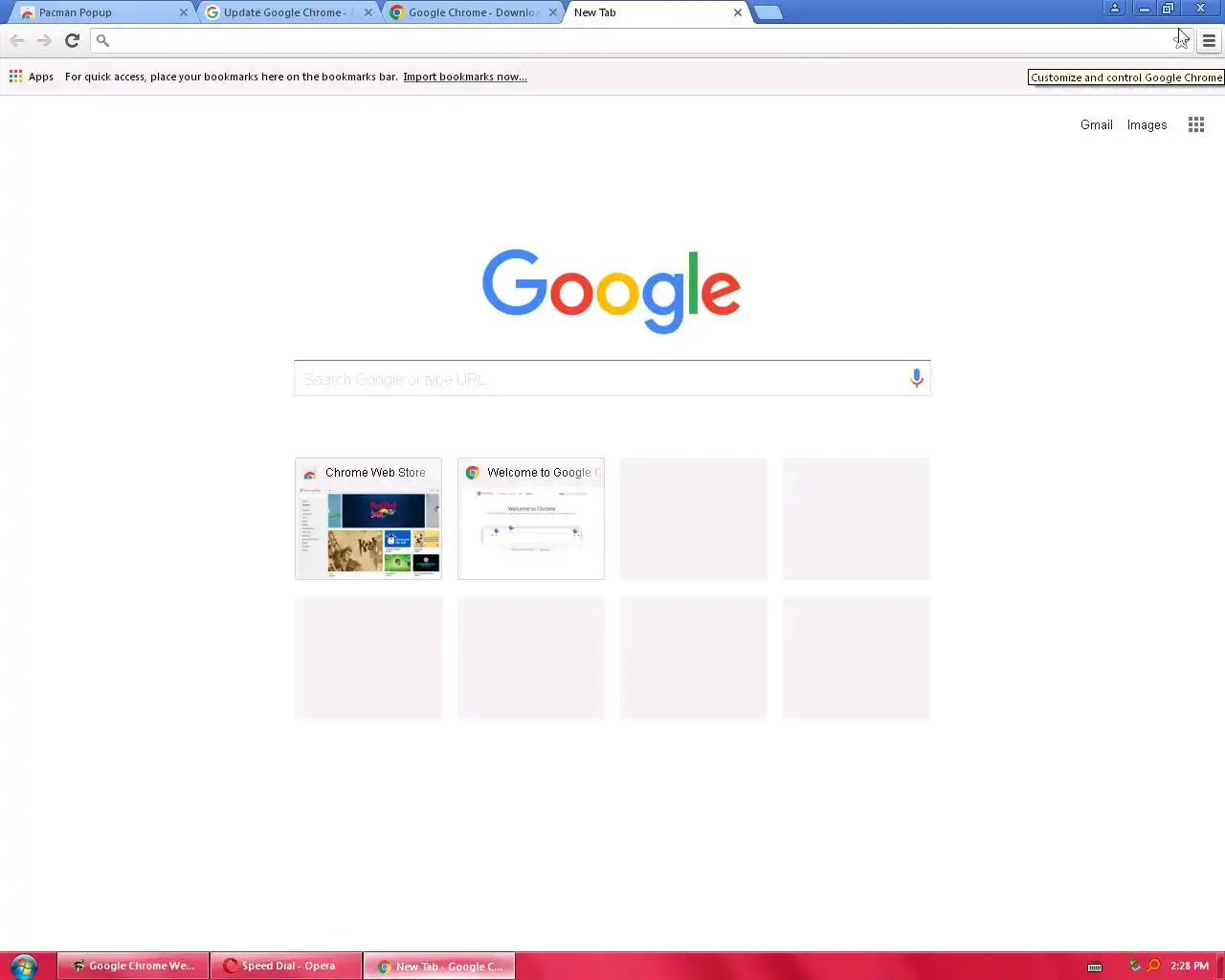1225x980 pixels.
Task: Open the Gmail link
Action: (x=1096, y=124)
